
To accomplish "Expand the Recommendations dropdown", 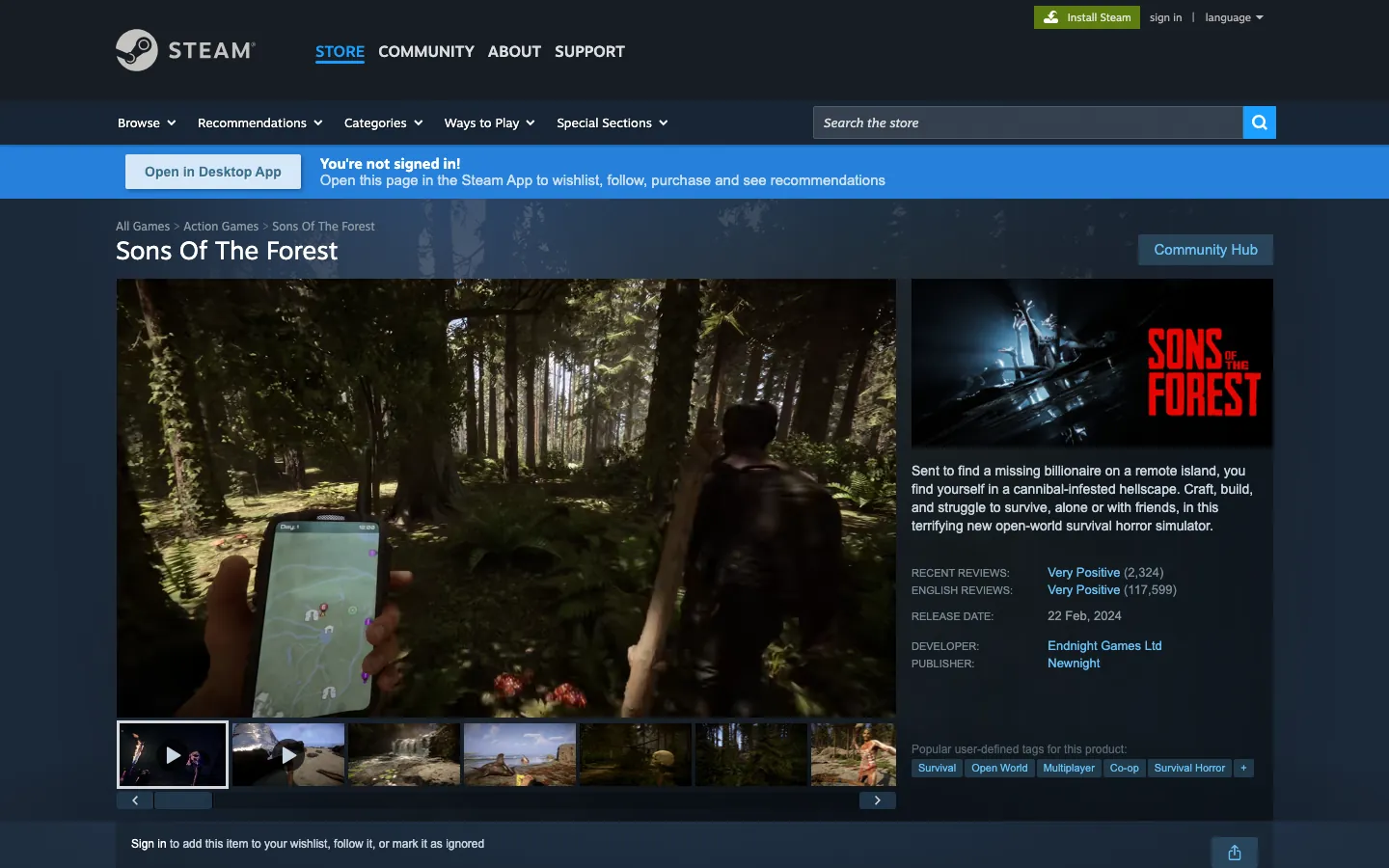I will tap(259, 122).
